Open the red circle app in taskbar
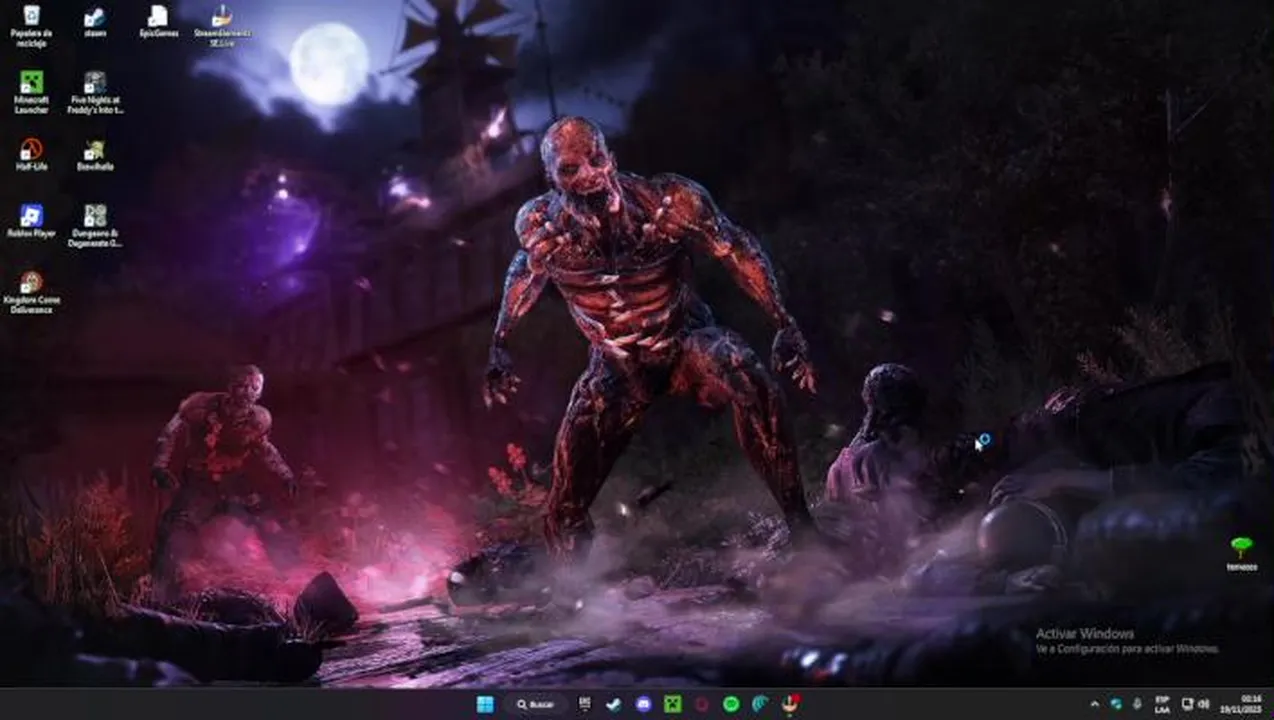The height and width of the screenshot is (720, 1274). [702, 704]
